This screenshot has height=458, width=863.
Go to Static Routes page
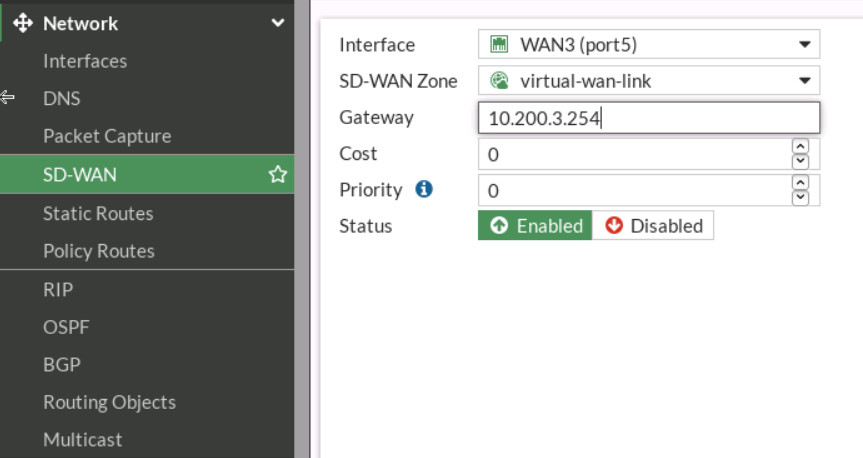click(x=98, y=213)
